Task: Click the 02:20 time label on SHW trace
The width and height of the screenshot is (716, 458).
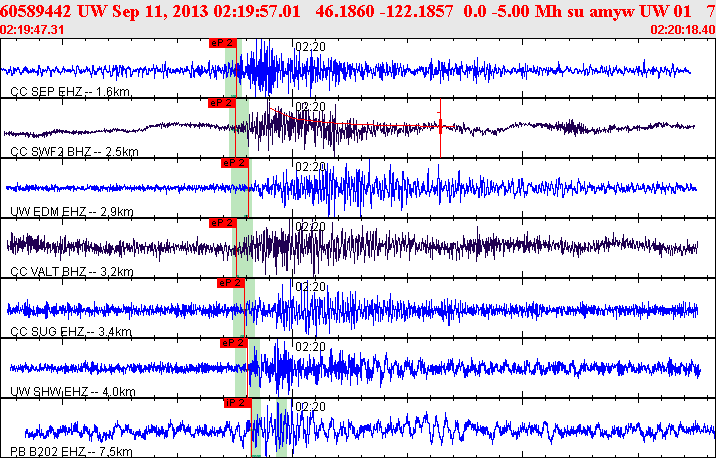Action: tap(311, 347)
